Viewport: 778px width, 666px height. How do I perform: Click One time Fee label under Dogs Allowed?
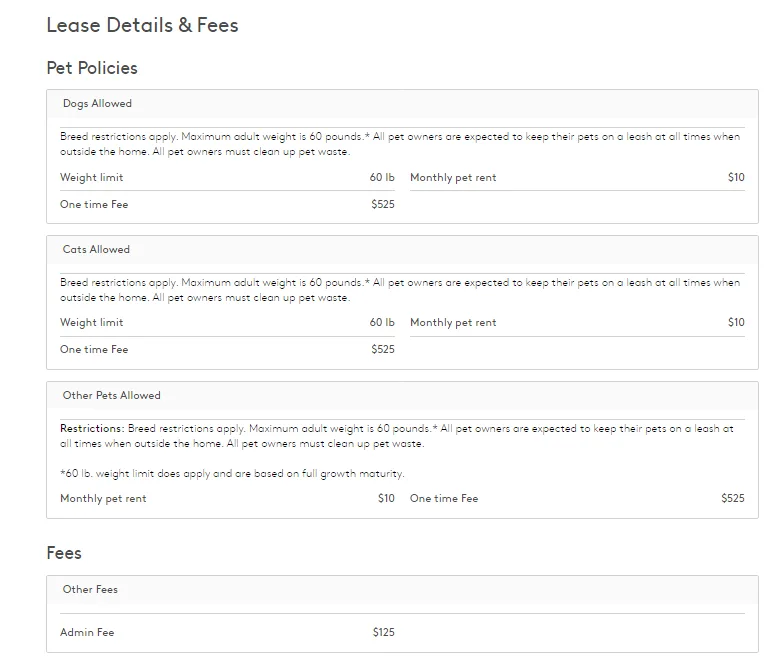pos(94,205)
